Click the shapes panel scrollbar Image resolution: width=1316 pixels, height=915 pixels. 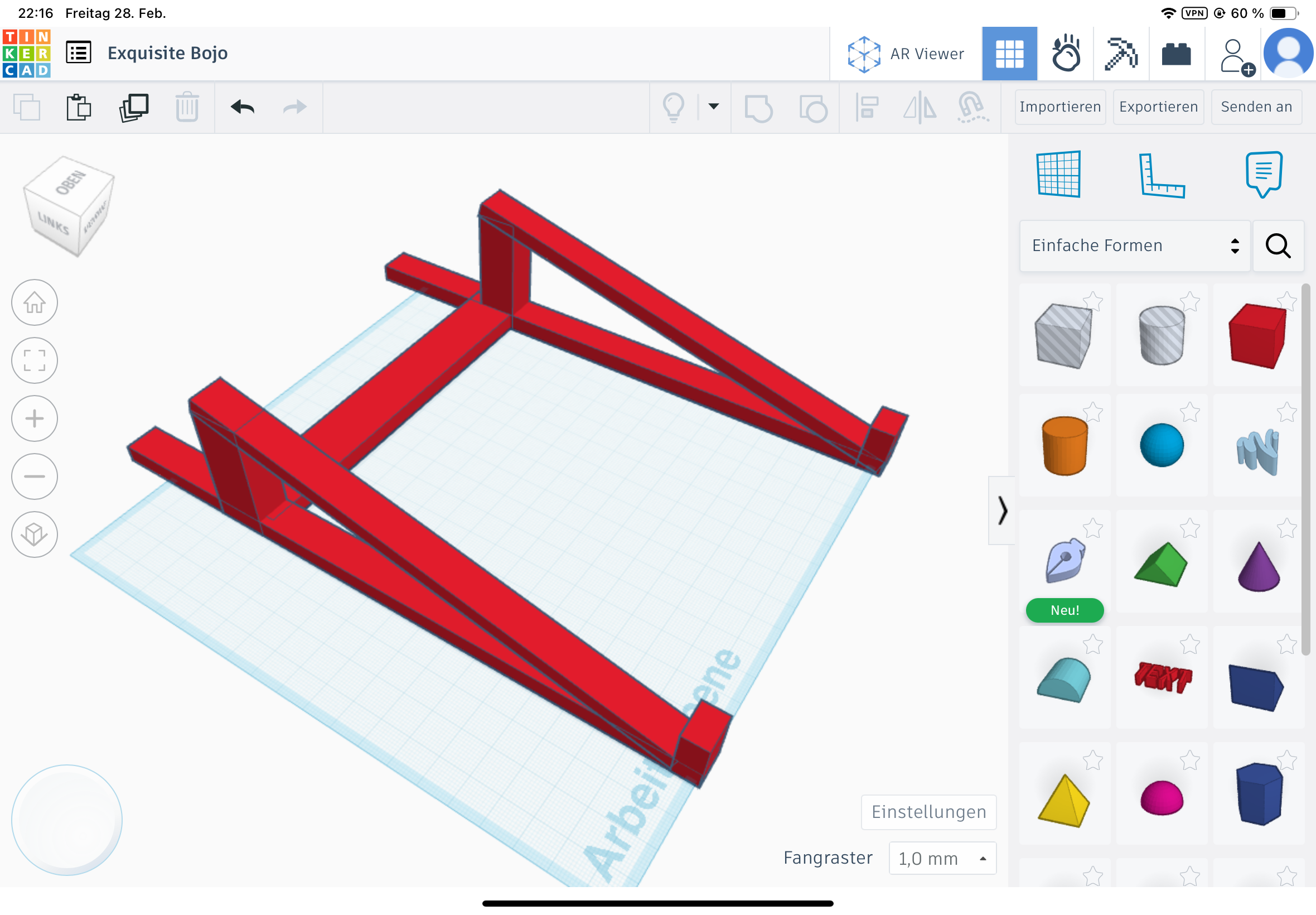point(1306,469)
